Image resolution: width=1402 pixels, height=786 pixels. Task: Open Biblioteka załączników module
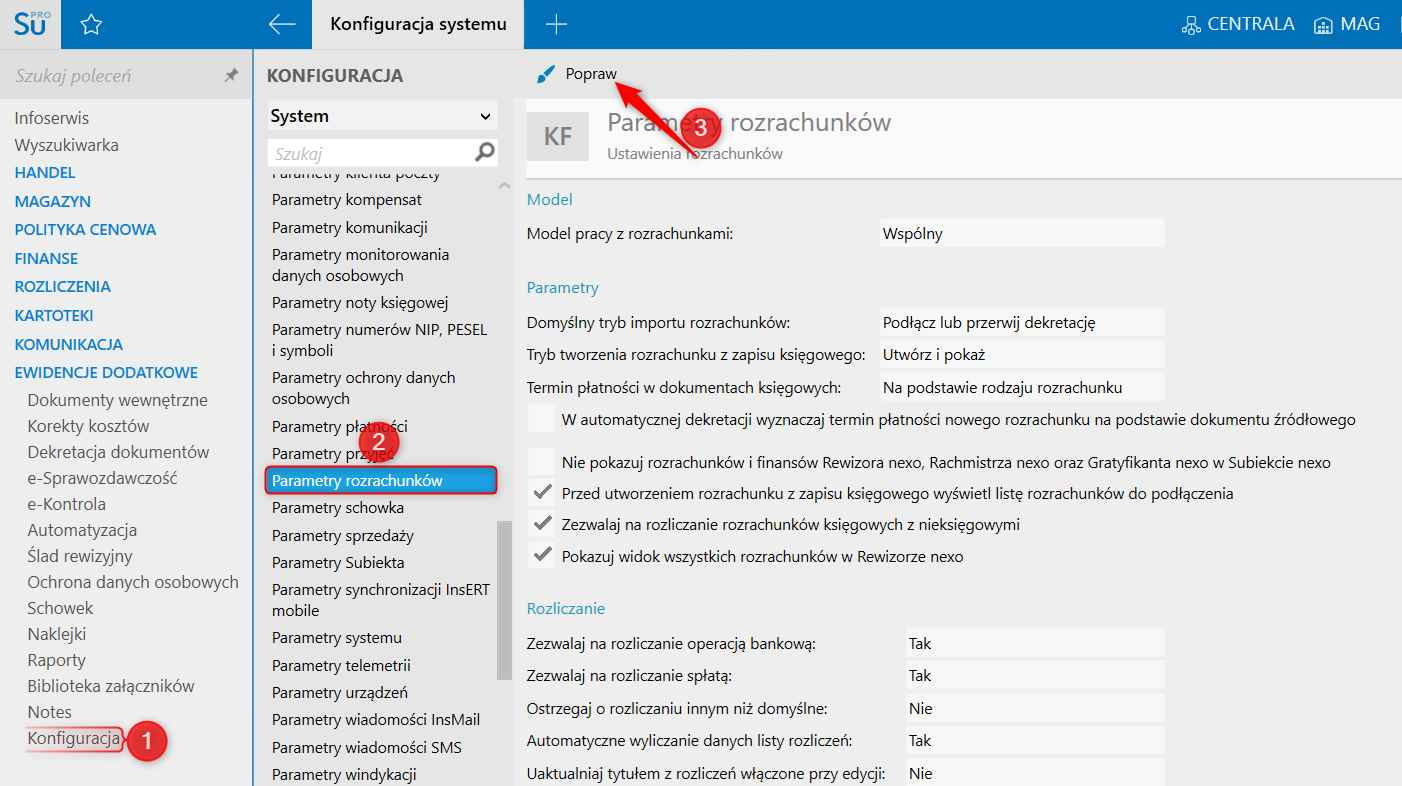click(111, 686)
